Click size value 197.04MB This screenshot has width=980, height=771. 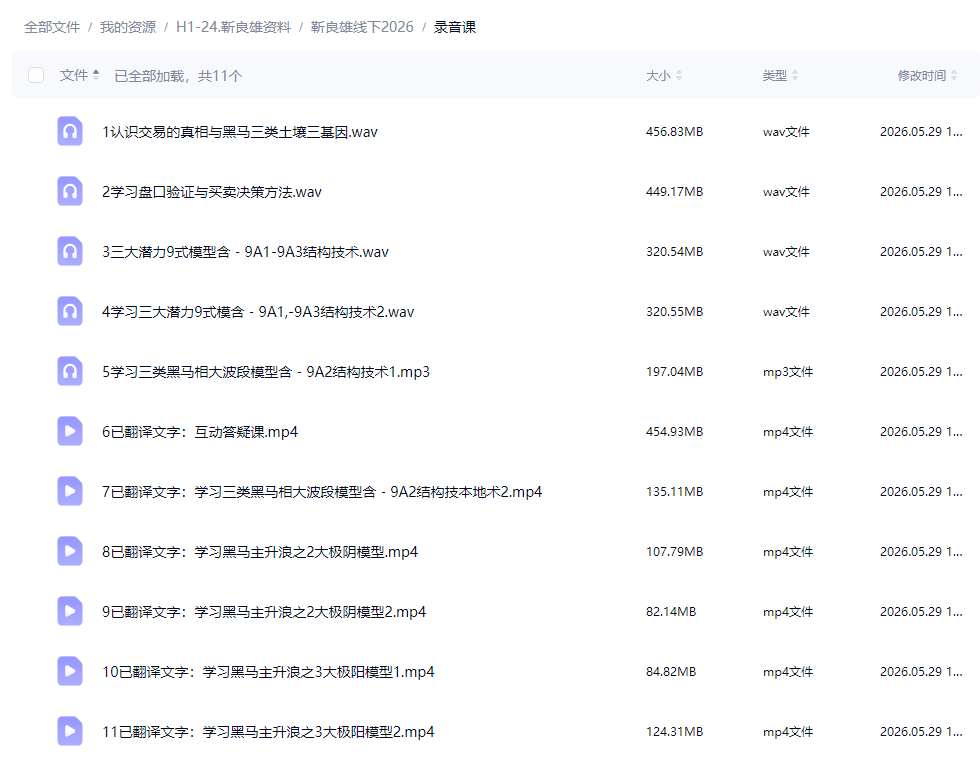pyautogui.click(x=674, y=372)
